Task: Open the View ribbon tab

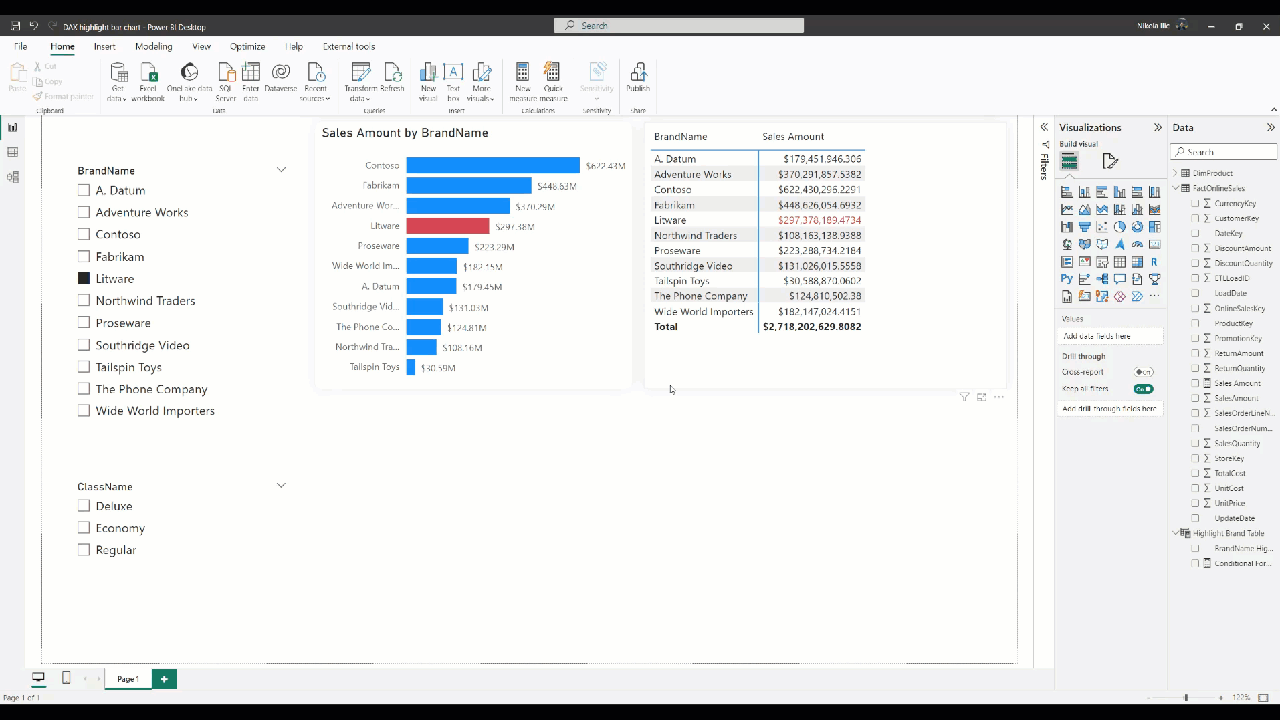Action: pyautogui.click(x=201, y=46)
